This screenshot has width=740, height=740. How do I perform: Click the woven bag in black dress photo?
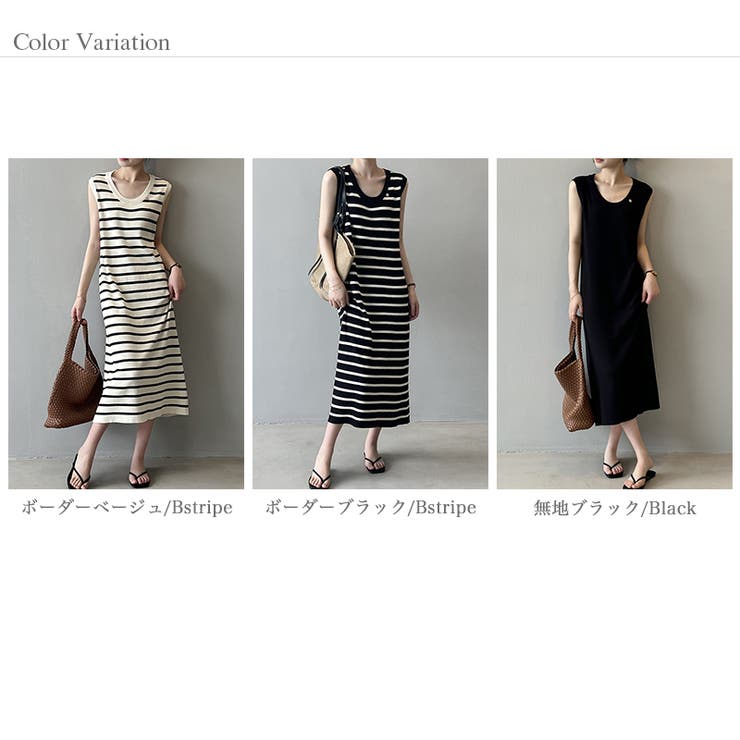(573, 378)
